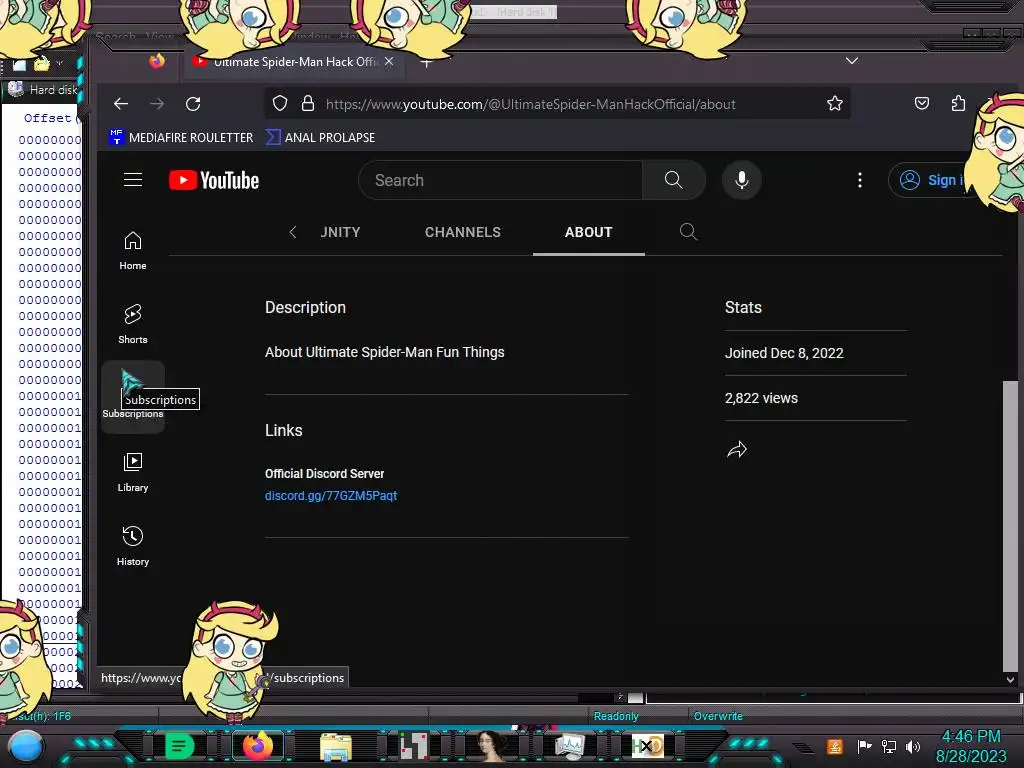The width and height of the screenshot is (1024, 768).
Task: Click the page vertical scrollbar thumb
Action: [1010, 526]
